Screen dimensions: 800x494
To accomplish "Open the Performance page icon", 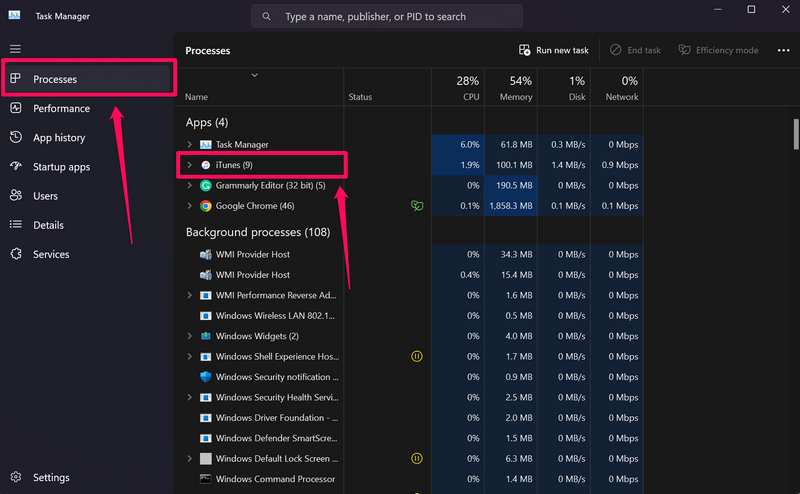I will coord(16,108).
